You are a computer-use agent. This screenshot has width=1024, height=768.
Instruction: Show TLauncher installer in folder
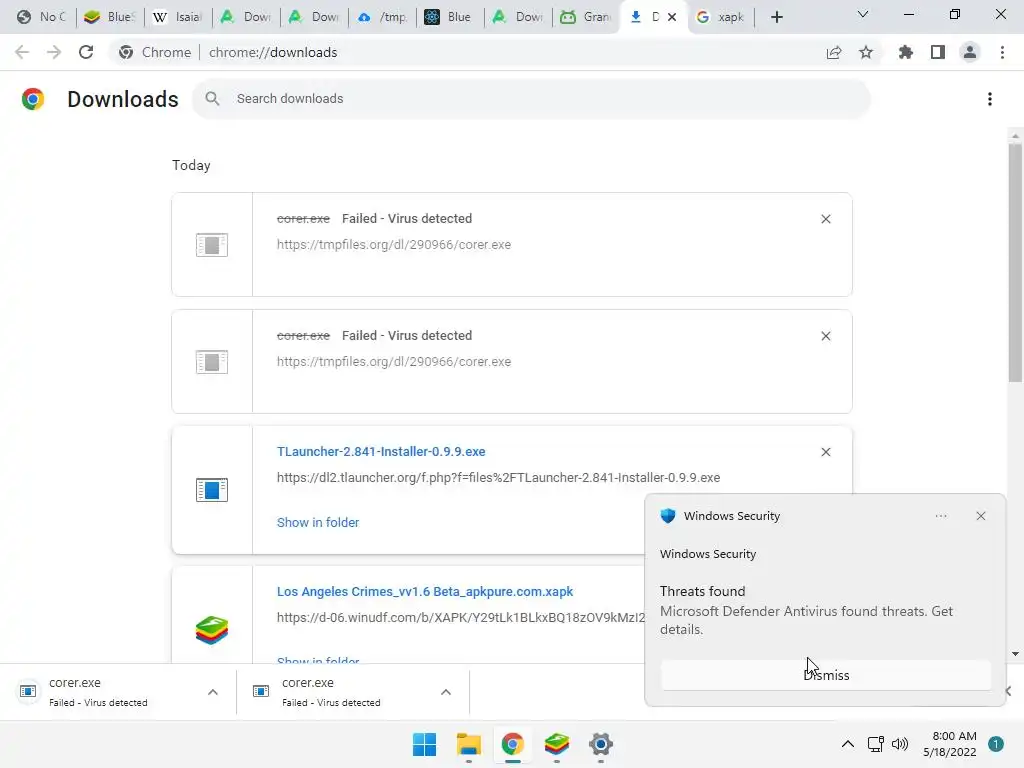[x=317, y=522]
